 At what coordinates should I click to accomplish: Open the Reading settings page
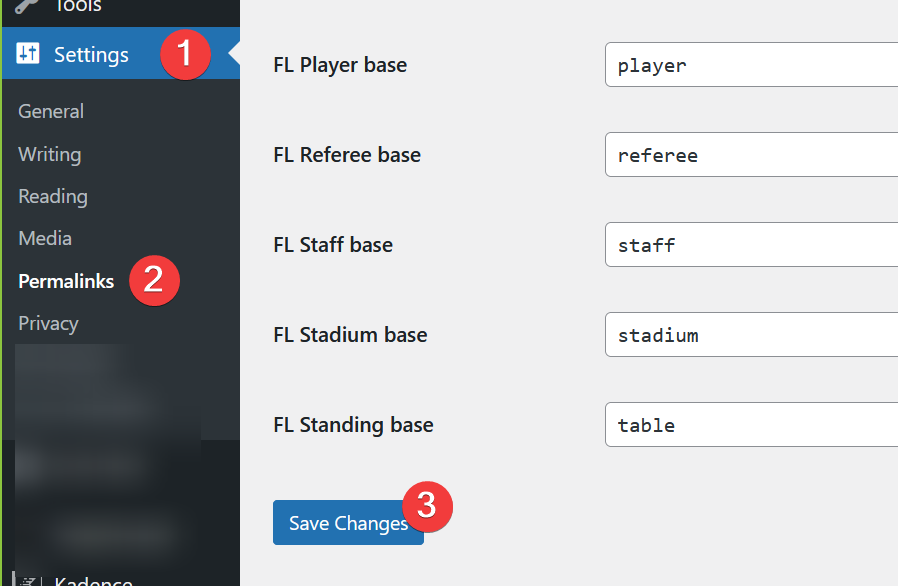[53, 196]
